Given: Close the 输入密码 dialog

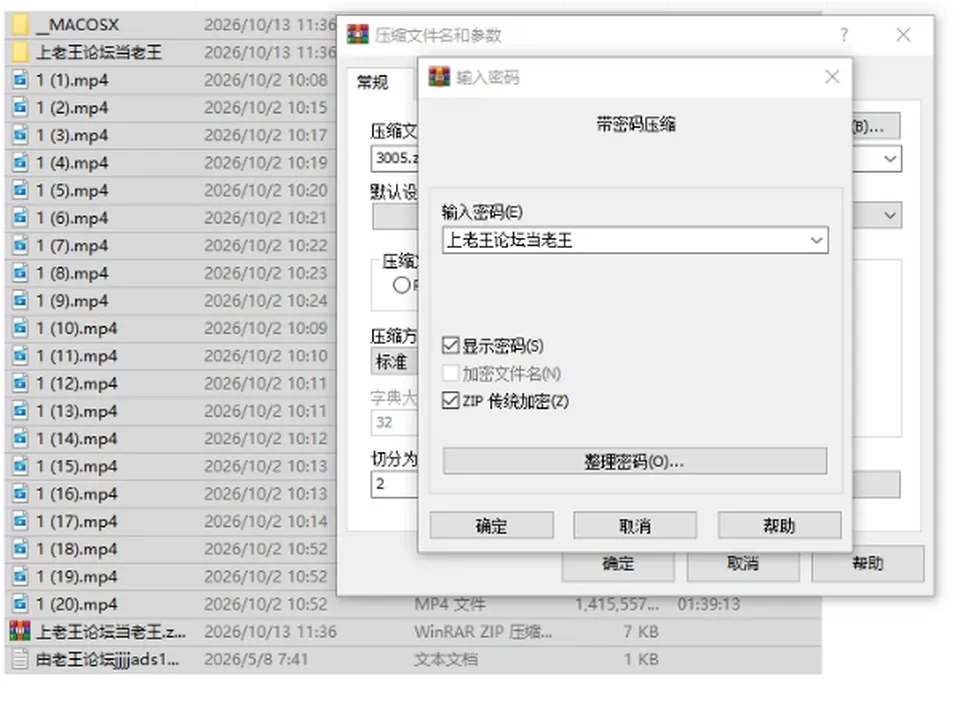Looking at the screenshot, I should (x=832, y=77).
